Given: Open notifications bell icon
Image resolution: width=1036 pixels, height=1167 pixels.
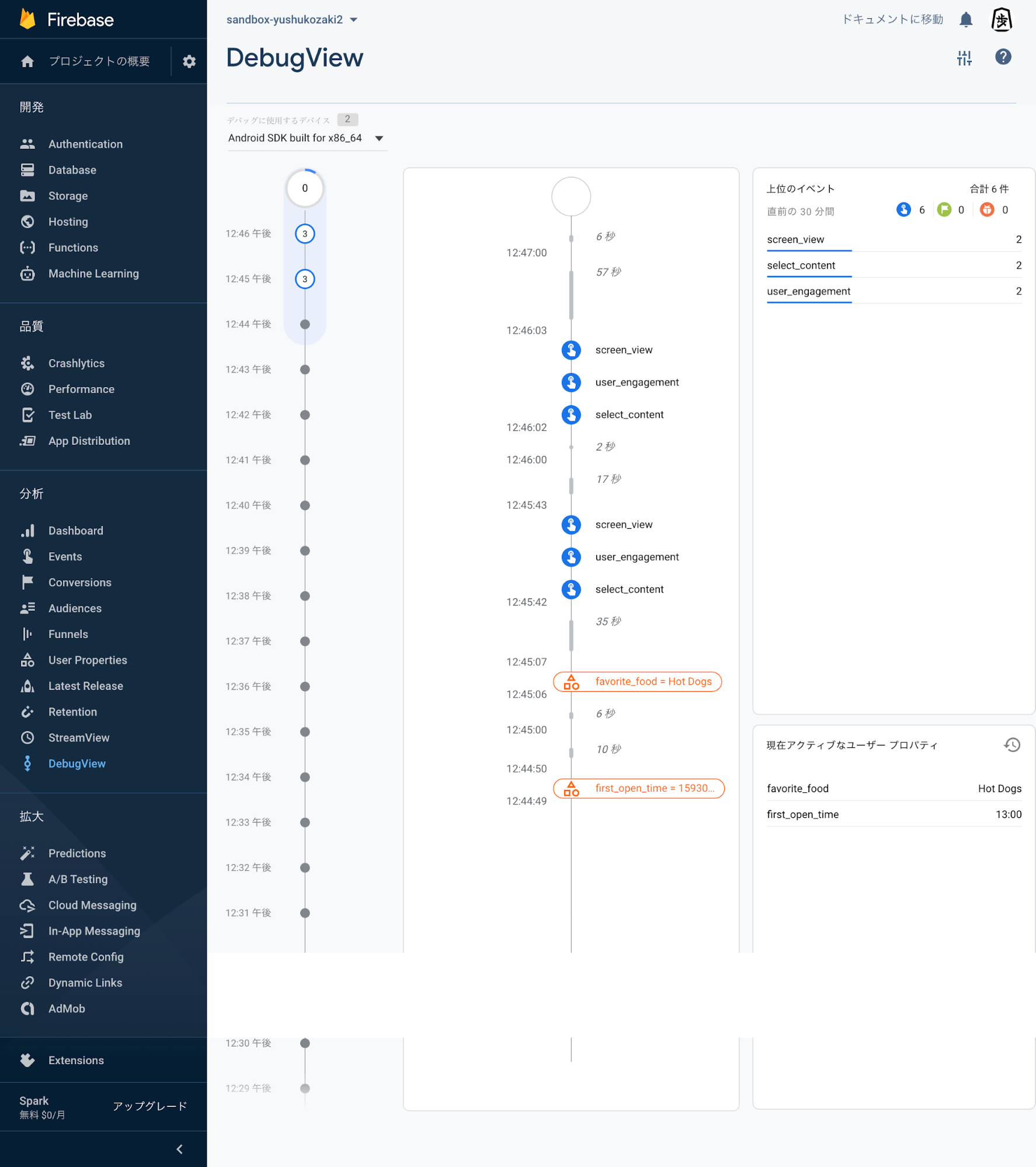Looking at the screenshot, I should click(x=966, y=20).
